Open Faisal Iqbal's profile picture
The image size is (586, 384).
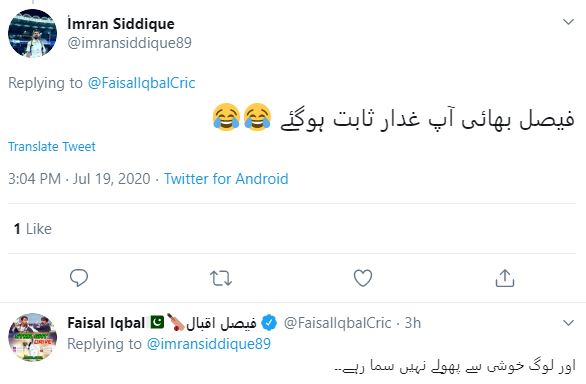click(x=33, y=337)
